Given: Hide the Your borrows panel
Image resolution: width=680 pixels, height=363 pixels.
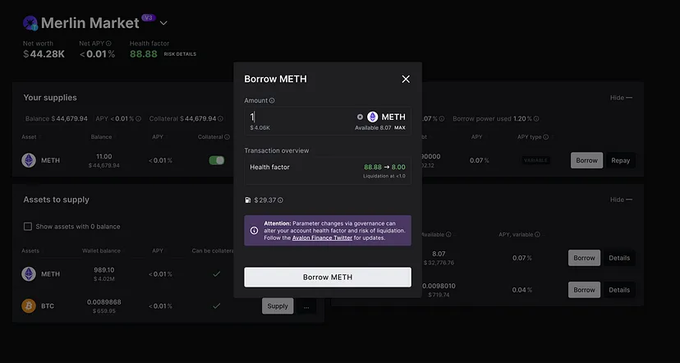Looking at the screenshot, I should [621, 98].
